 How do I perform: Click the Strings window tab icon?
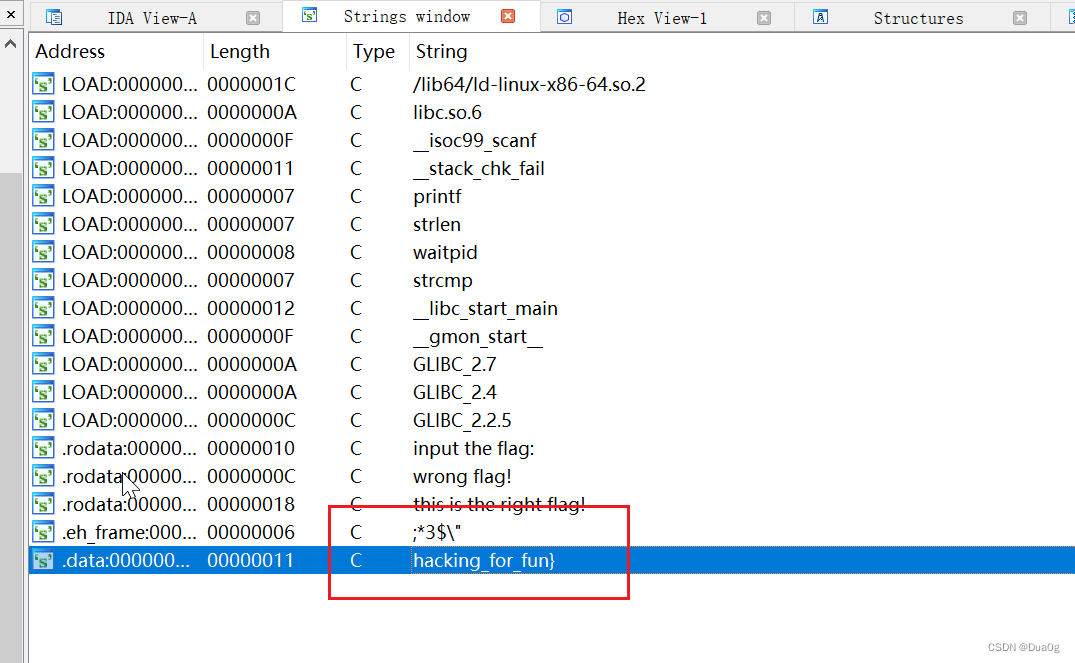[x=310, y=16]
